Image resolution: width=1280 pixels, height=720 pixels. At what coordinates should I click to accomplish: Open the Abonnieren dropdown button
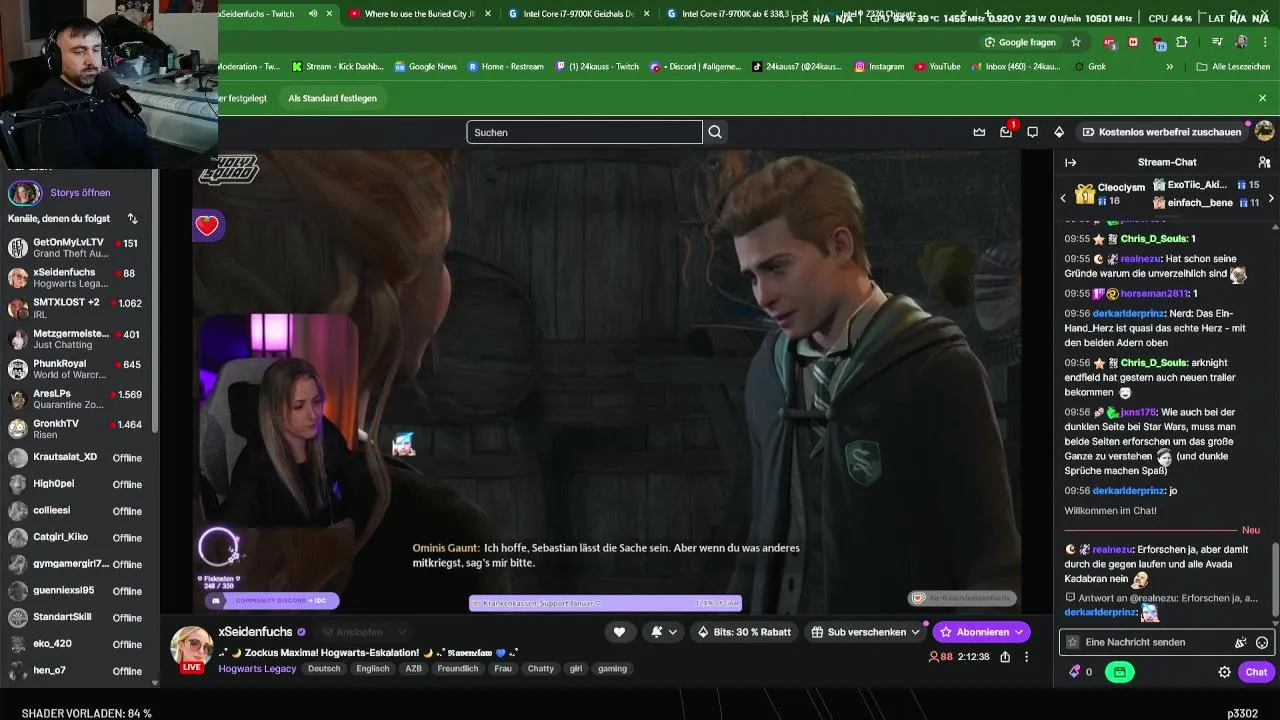click(981, 632)
